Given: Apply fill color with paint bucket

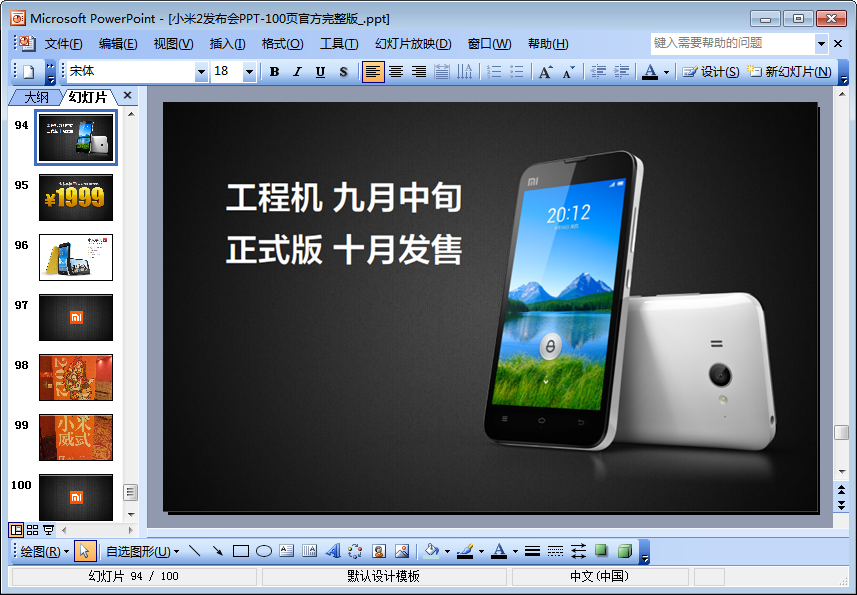Looking at the screenshot, I should pos(431,551).
